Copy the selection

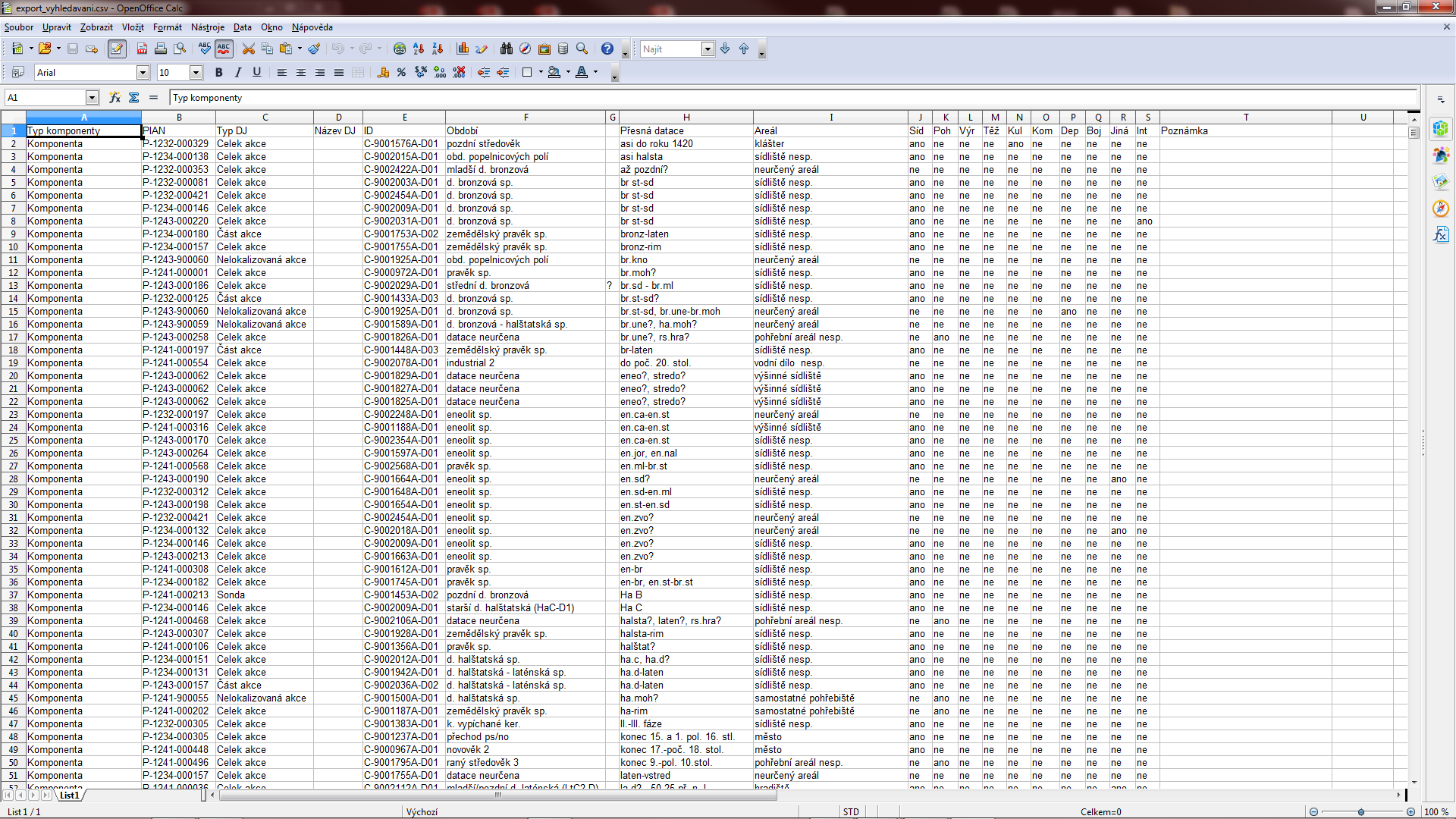[267, 49]
